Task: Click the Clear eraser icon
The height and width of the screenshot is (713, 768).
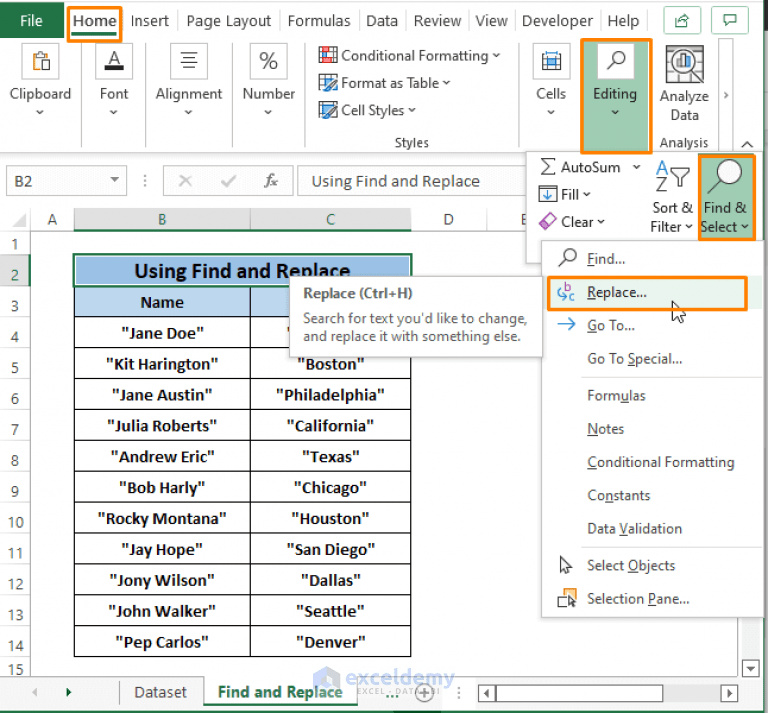Action: (548, 221)
